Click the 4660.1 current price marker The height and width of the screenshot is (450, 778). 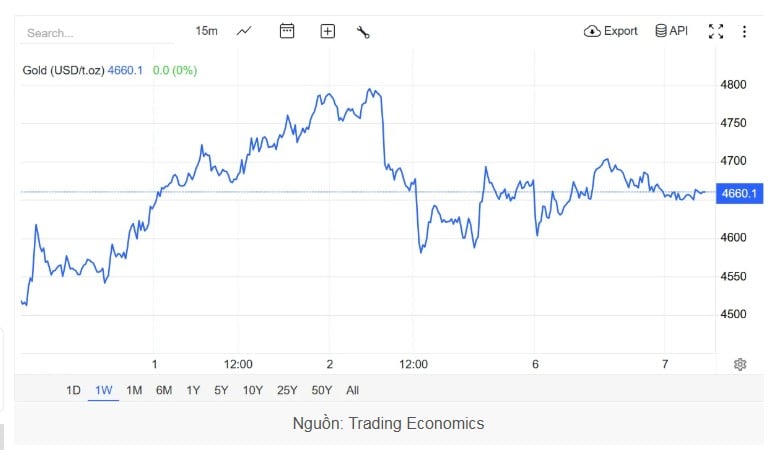[x=738, y=193]
